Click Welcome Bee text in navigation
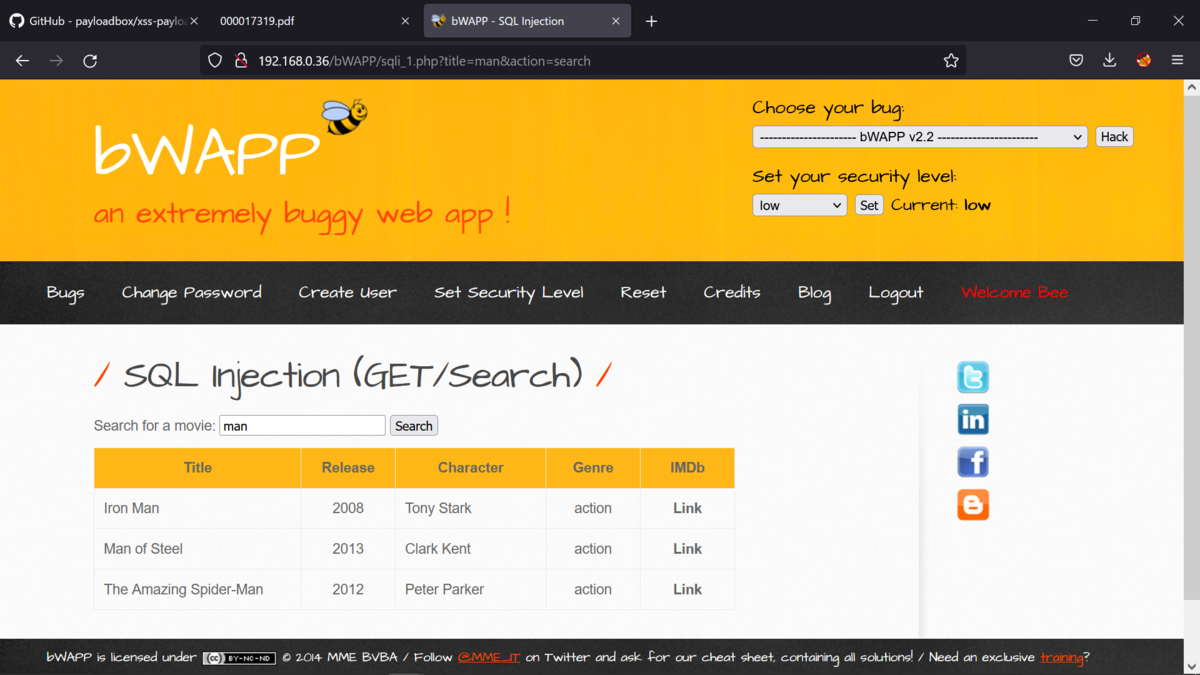 [x=1014, y=293]
